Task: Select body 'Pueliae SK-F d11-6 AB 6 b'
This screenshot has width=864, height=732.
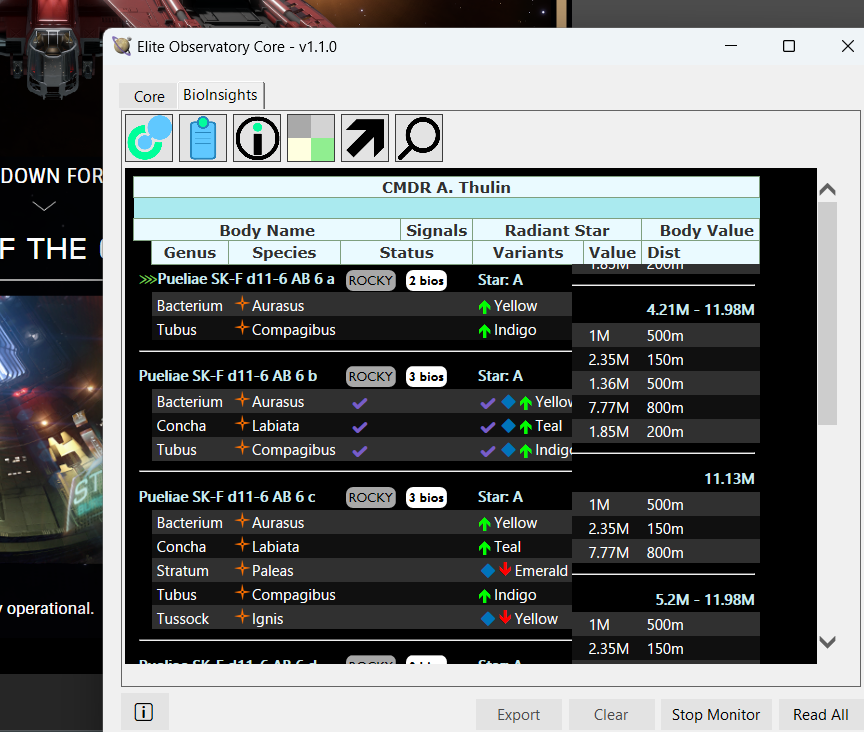Action: [228, 376]
